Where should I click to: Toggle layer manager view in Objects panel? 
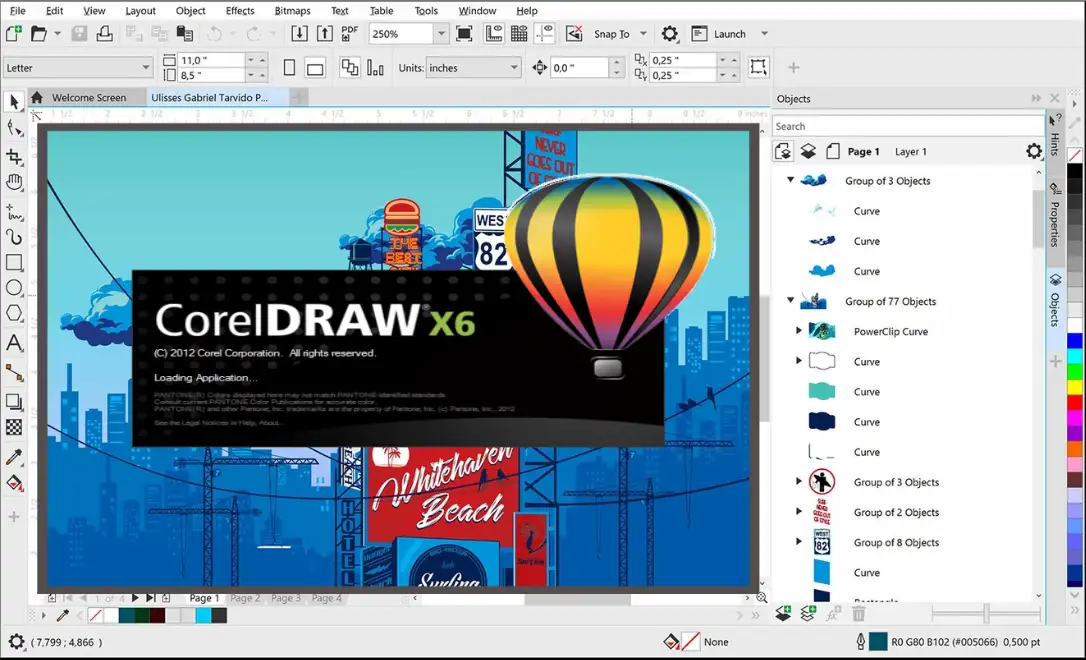tap(808, 151)
